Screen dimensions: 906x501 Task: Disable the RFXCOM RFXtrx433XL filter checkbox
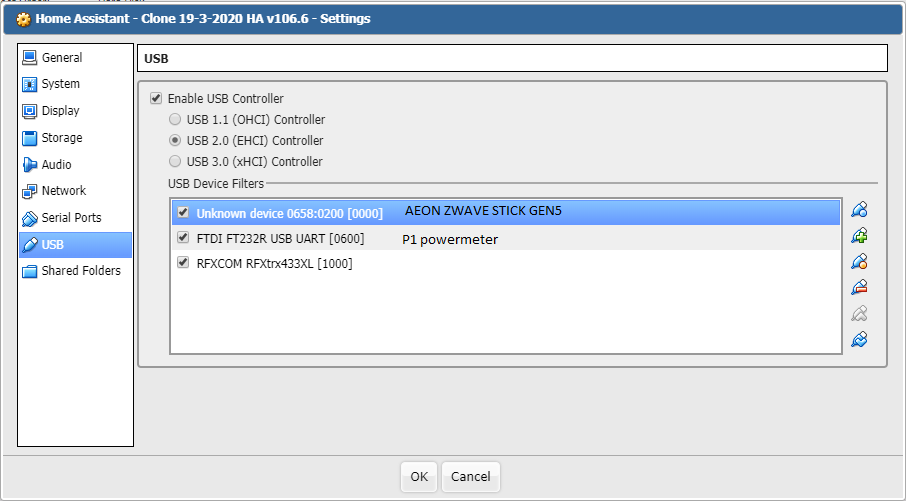pyautogui.click(x=183, y=263)
